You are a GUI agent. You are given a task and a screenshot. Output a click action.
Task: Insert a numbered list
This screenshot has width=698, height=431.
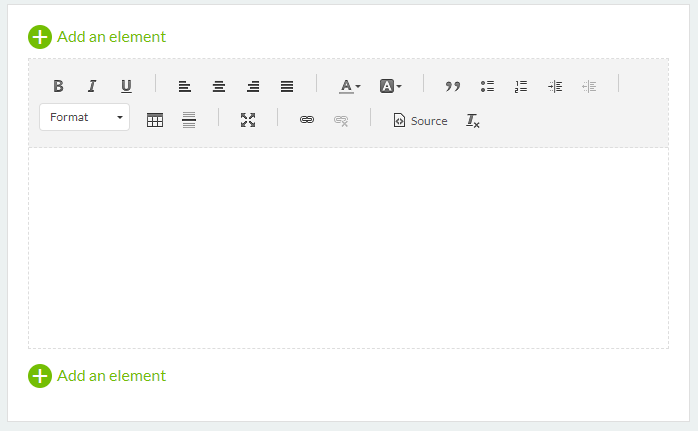(521, 86)
